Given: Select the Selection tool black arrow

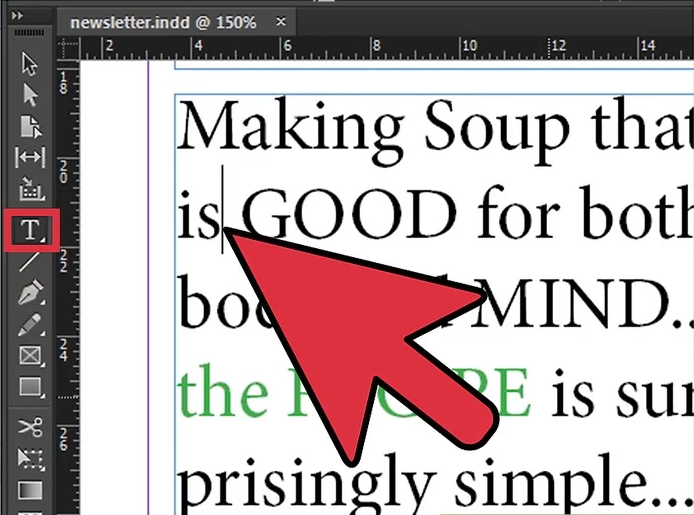Looking at the screenshot, I should 30,64.
